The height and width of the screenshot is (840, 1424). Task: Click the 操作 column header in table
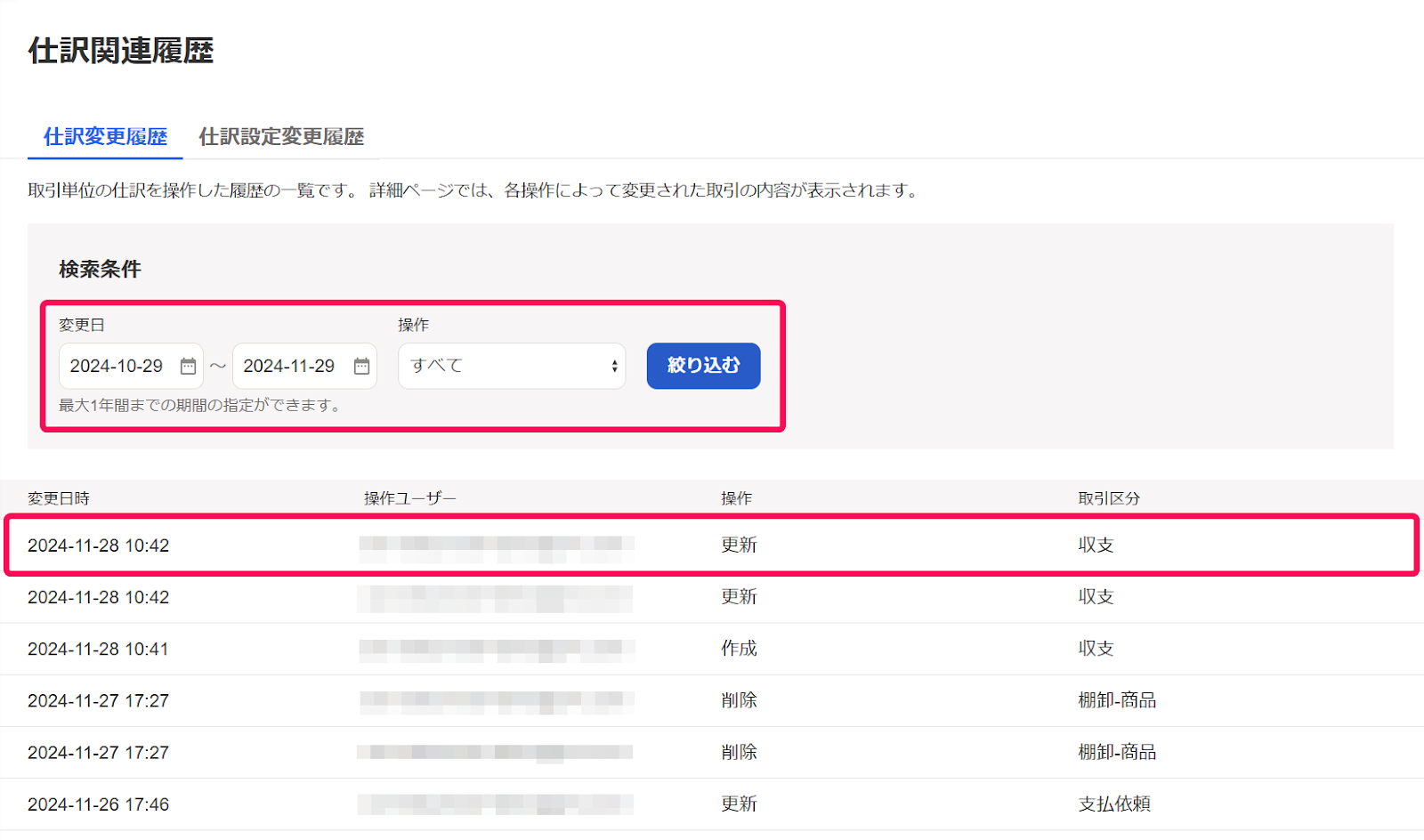click(736, 498)
